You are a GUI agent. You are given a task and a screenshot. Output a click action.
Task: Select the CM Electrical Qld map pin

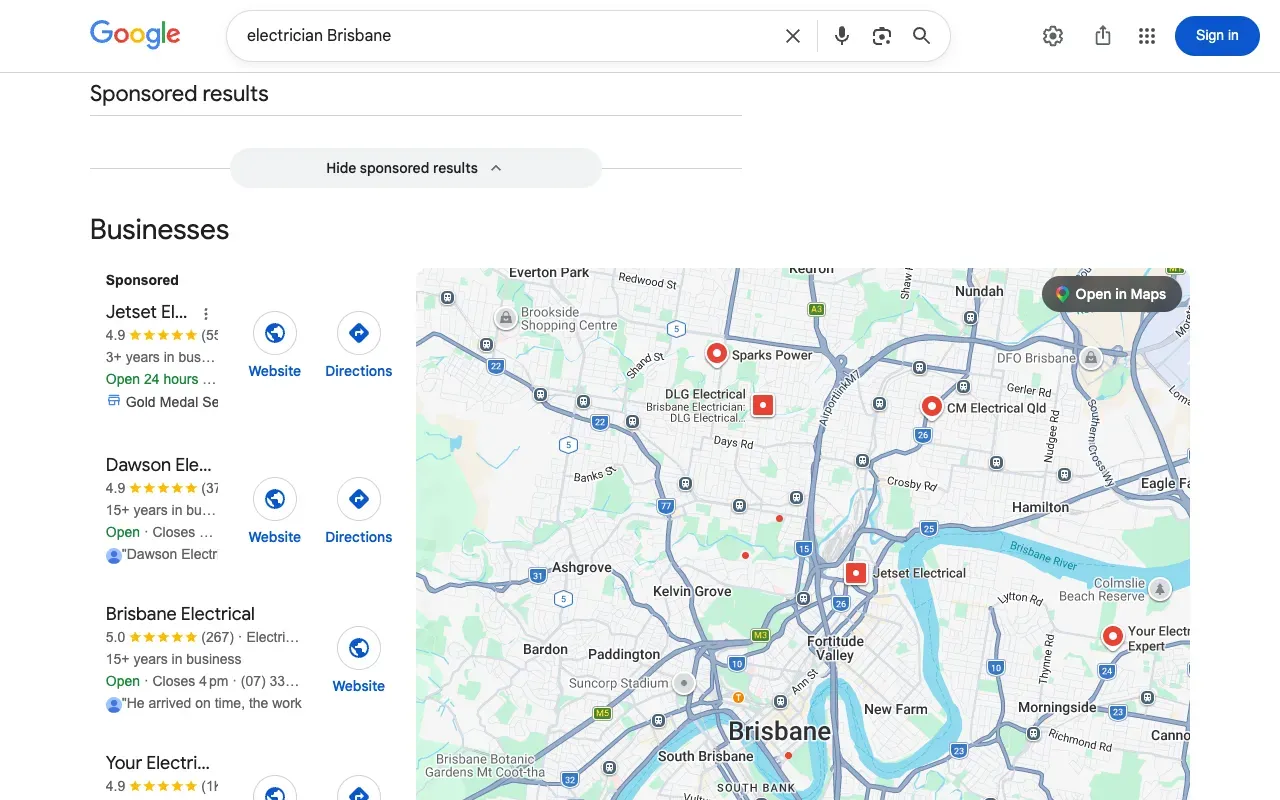tap(931, 406)
